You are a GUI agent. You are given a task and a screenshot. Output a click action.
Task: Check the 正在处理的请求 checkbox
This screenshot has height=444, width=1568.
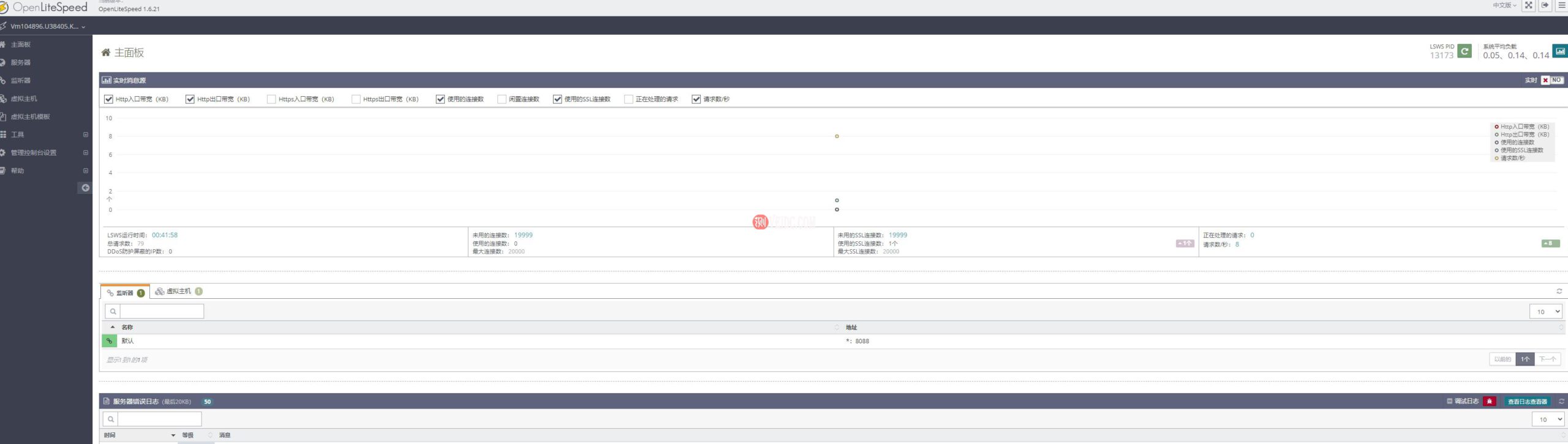[628, 99]
